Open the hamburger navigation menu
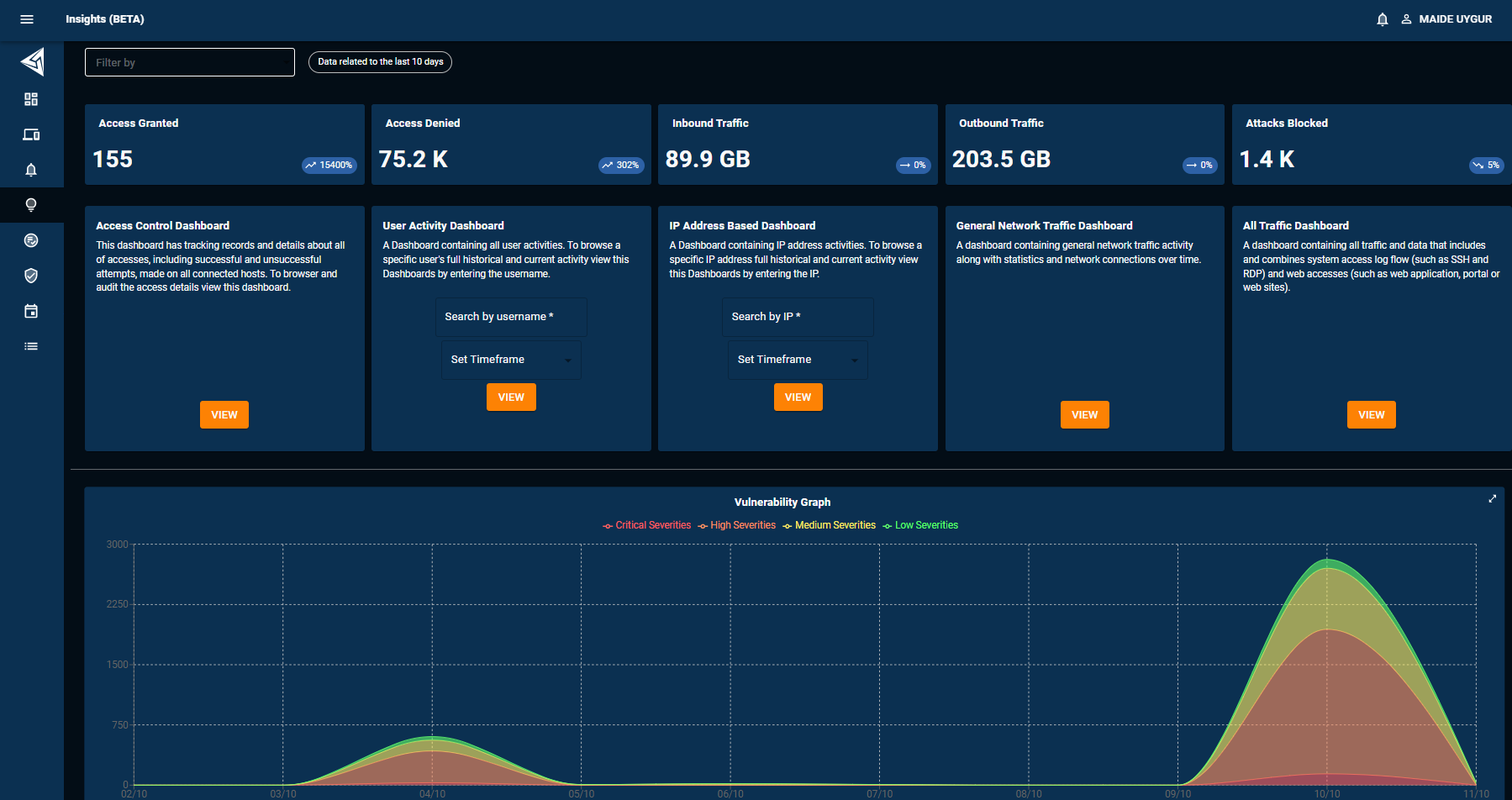The height and width of the screenshot is (800, 1512). point(27,19)
